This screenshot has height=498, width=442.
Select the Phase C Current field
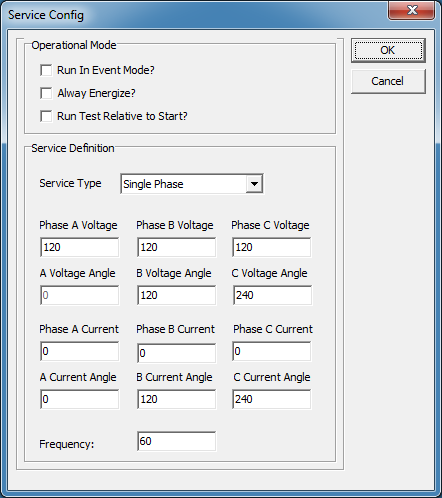(272, 351)
